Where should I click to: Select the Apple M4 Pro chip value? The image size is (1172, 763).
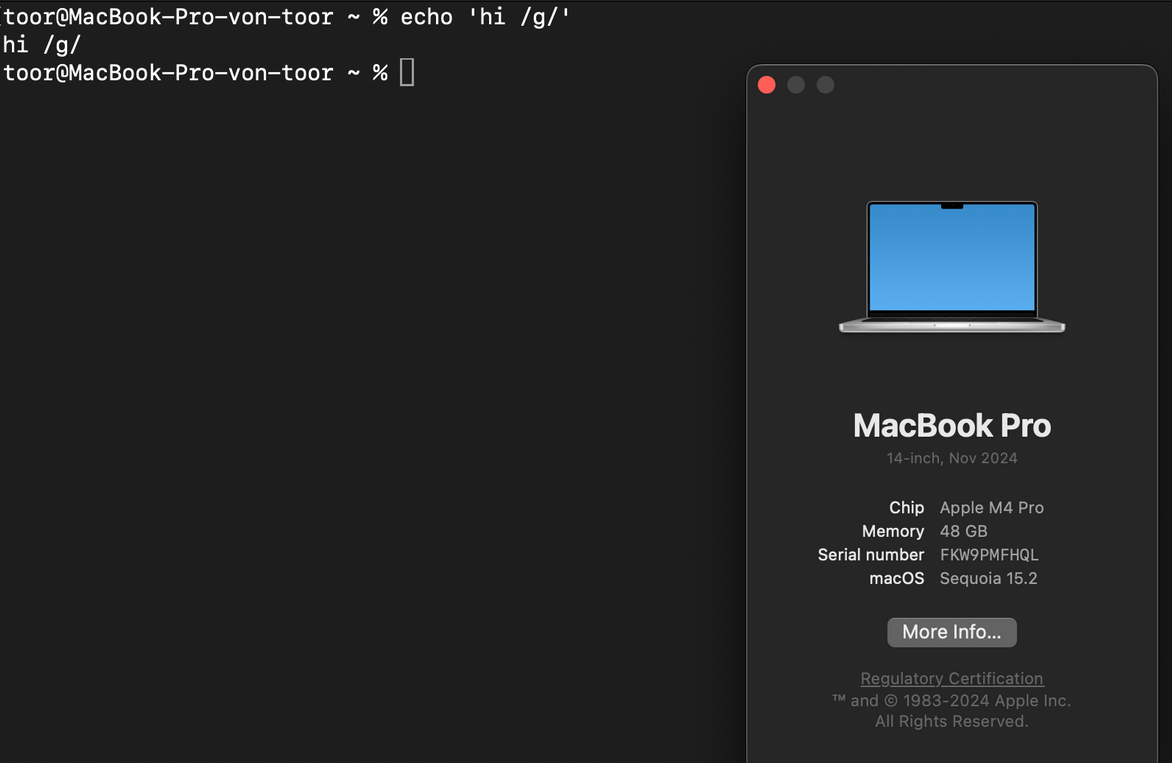pyautogui.click(x=991, y=508)
